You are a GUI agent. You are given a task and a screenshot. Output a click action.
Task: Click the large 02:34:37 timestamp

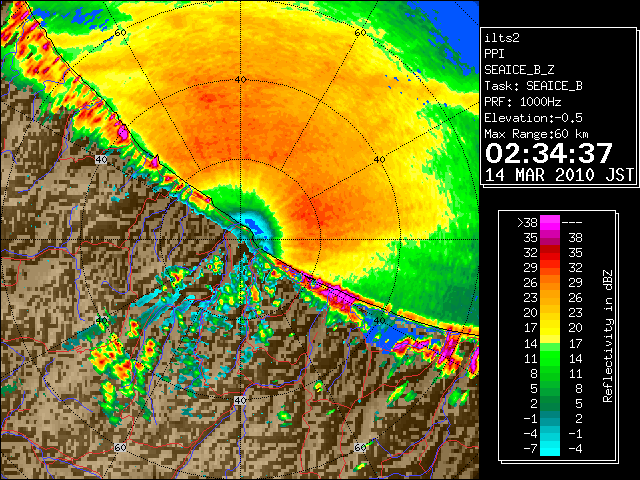pos(549,153)
